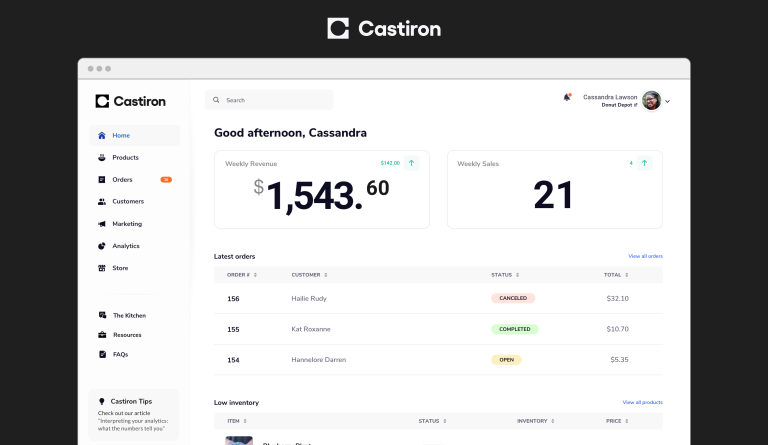The width and height of the screenshot is (768, 445).
Task: Click the notification bell icon
Action: coord(567,98)
